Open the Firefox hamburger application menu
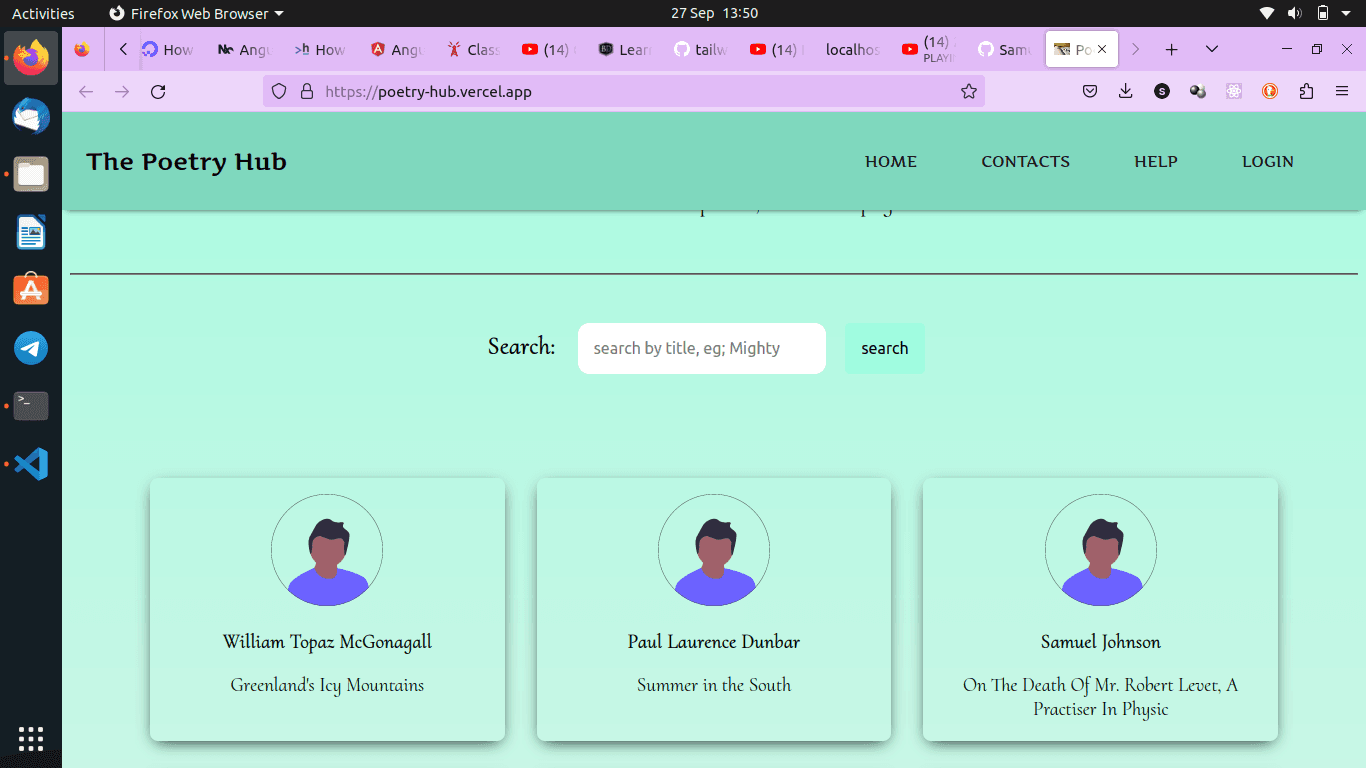The height and width of the screenshot is (768, 1366). click(x=1342, y=92)
